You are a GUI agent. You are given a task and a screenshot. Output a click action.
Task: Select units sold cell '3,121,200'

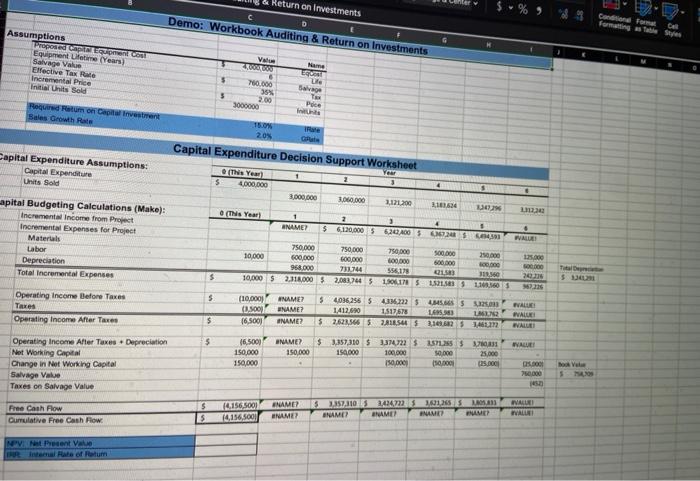398,203
